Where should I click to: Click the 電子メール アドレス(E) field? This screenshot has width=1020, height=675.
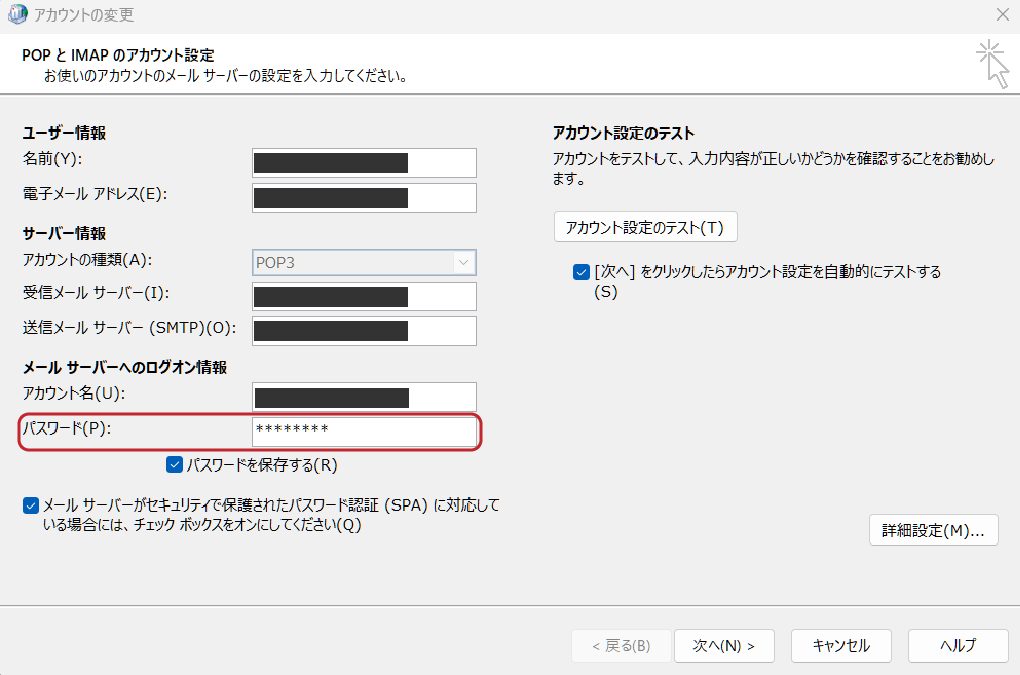click(x=364, y=198)
